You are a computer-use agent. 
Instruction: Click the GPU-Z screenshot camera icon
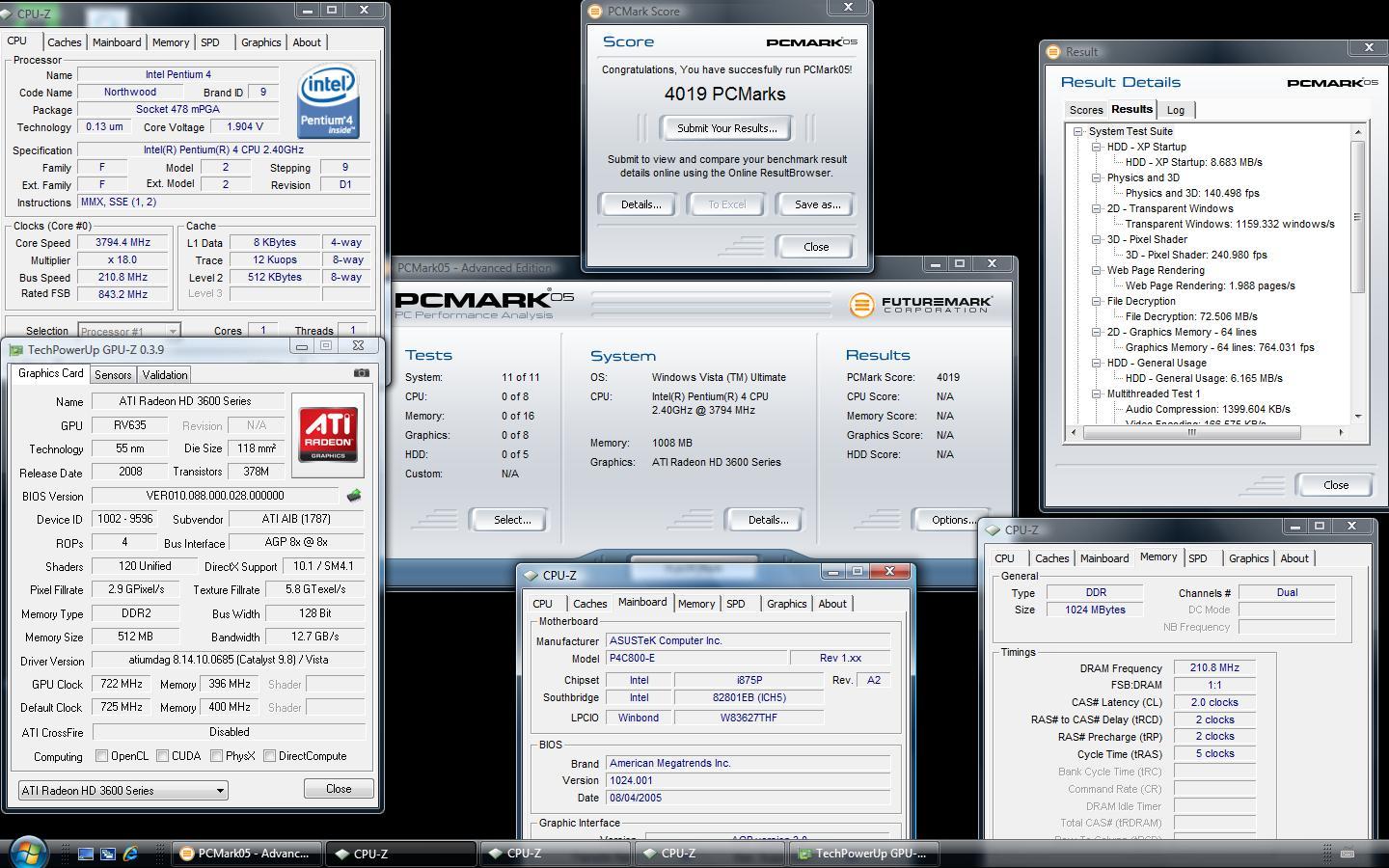(x=361, y=372)
